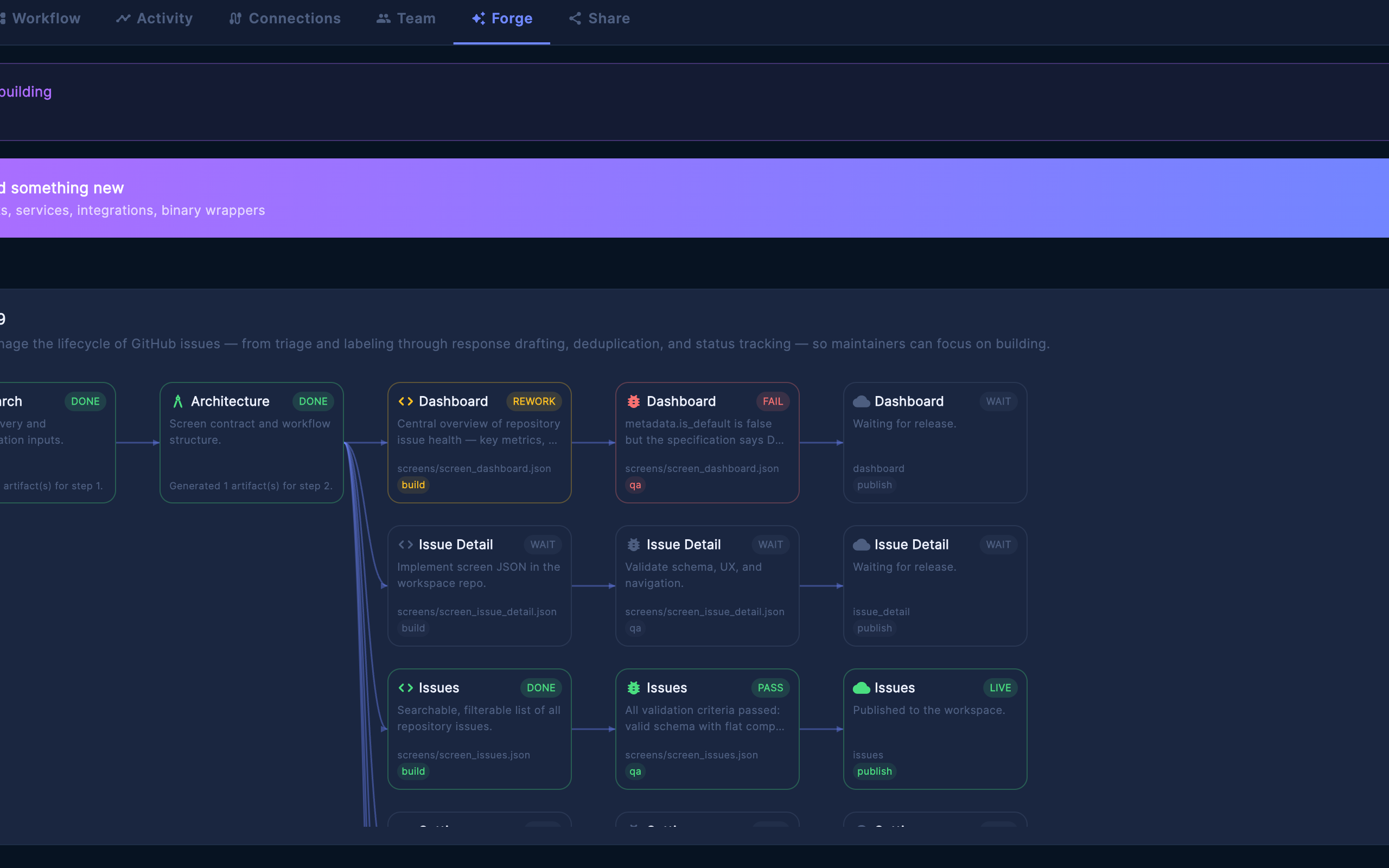Click the cloud icon on Dashboard publish card
1389x868 pixels.
coord(861,401)
